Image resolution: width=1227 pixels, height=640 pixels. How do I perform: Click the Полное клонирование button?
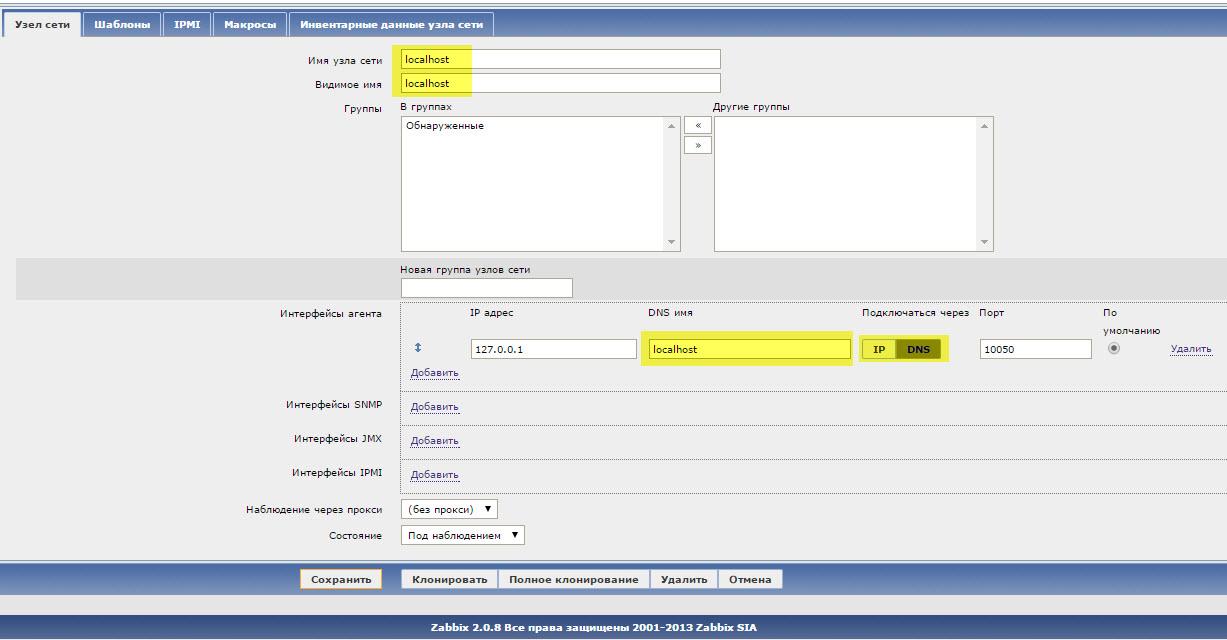click(573, 579)
